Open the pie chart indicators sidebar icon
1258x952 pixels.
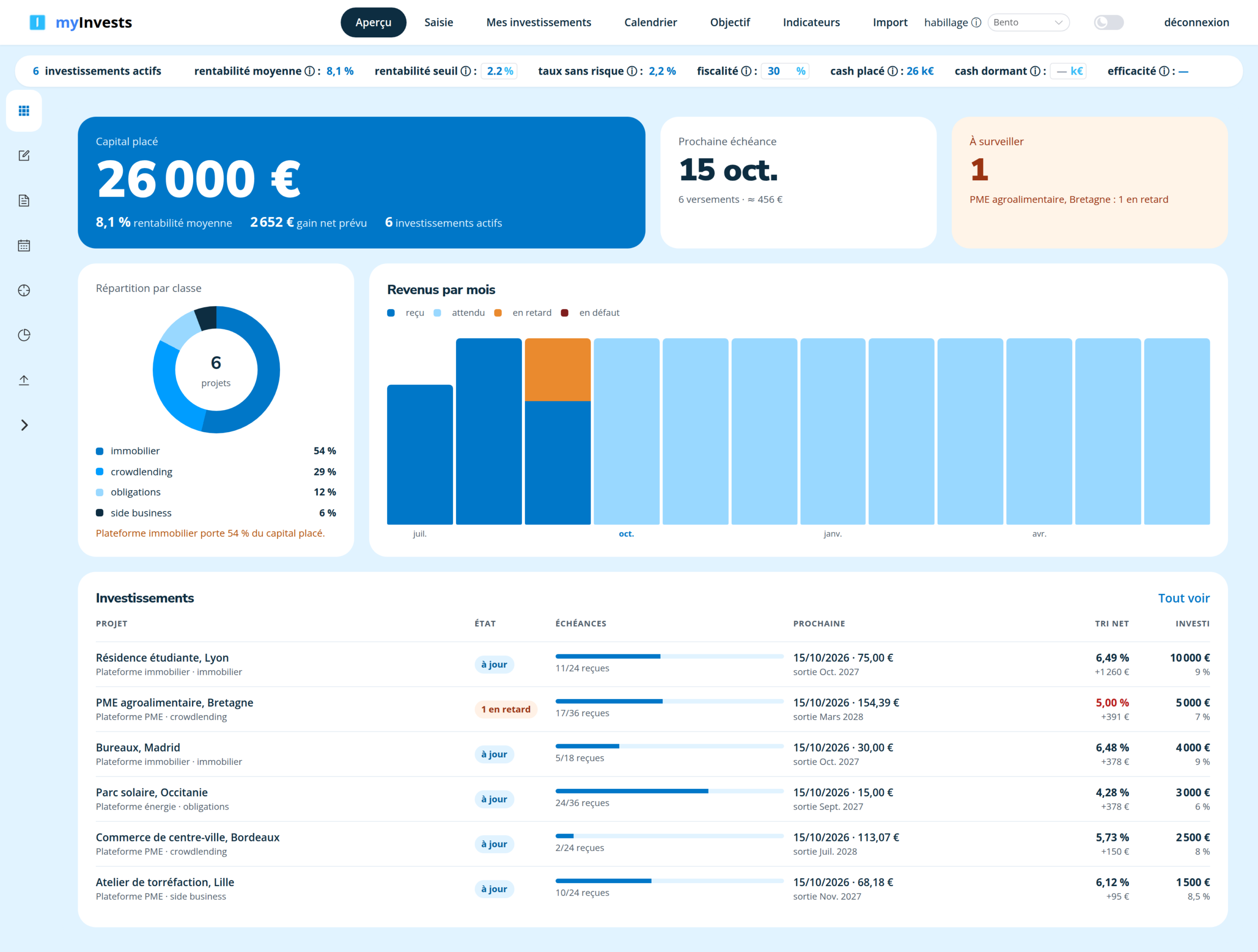tap(24, 336)
